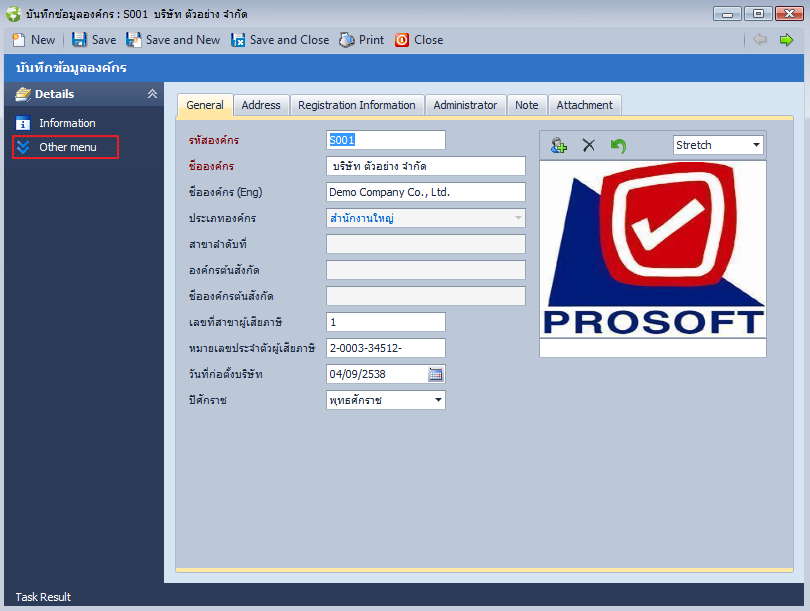Click the วันที่ก่อตั้งบริษัท label
Viewport: 810px width, 611px height.
click(x=226, y=374)
